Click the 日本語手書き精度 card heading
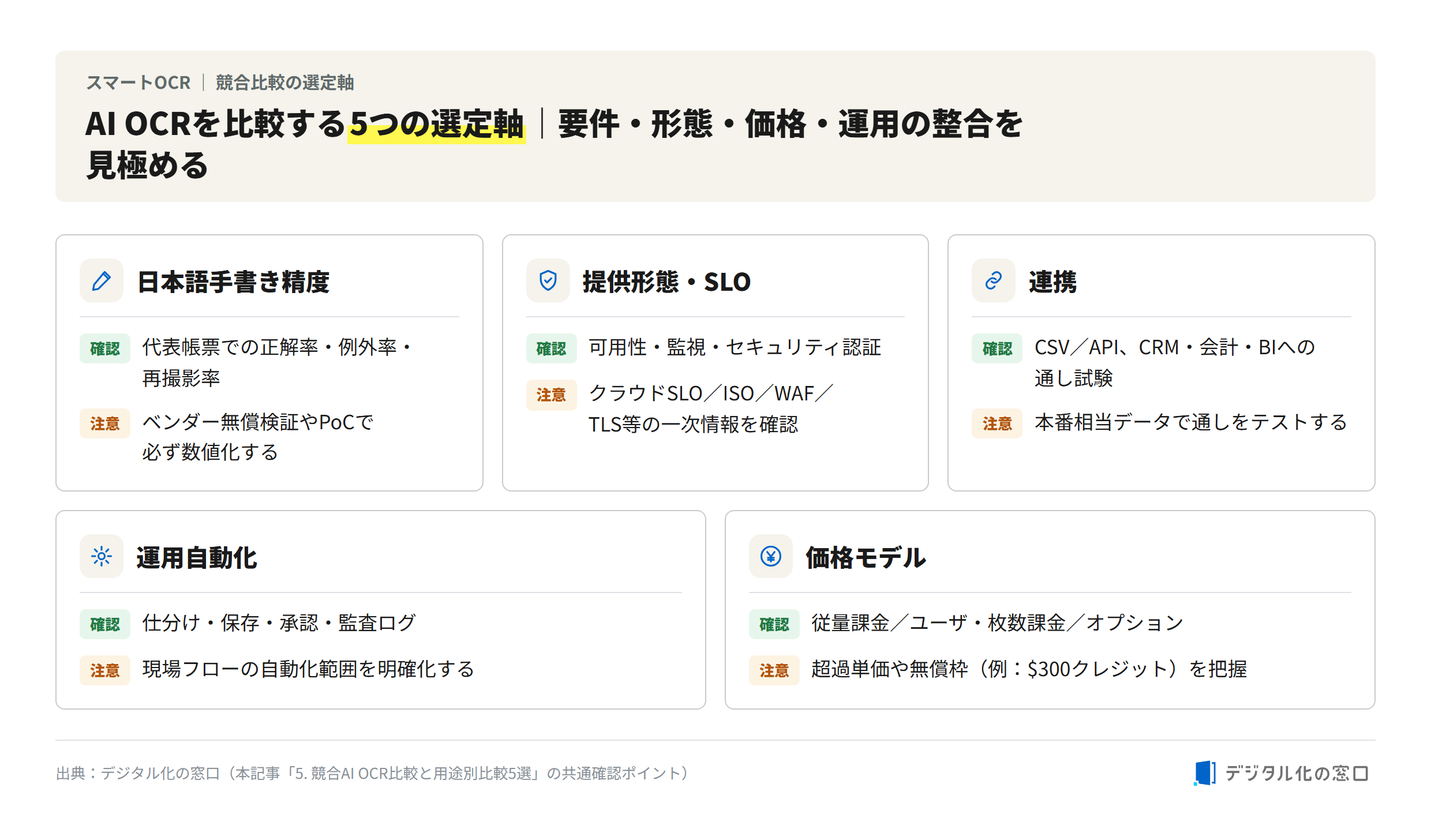 pyautogui.click(x=233, y=282)
